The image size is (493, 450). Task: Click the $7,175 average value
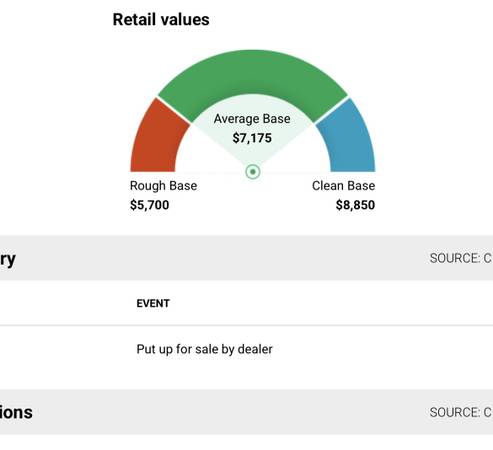[x=252, y=138]
